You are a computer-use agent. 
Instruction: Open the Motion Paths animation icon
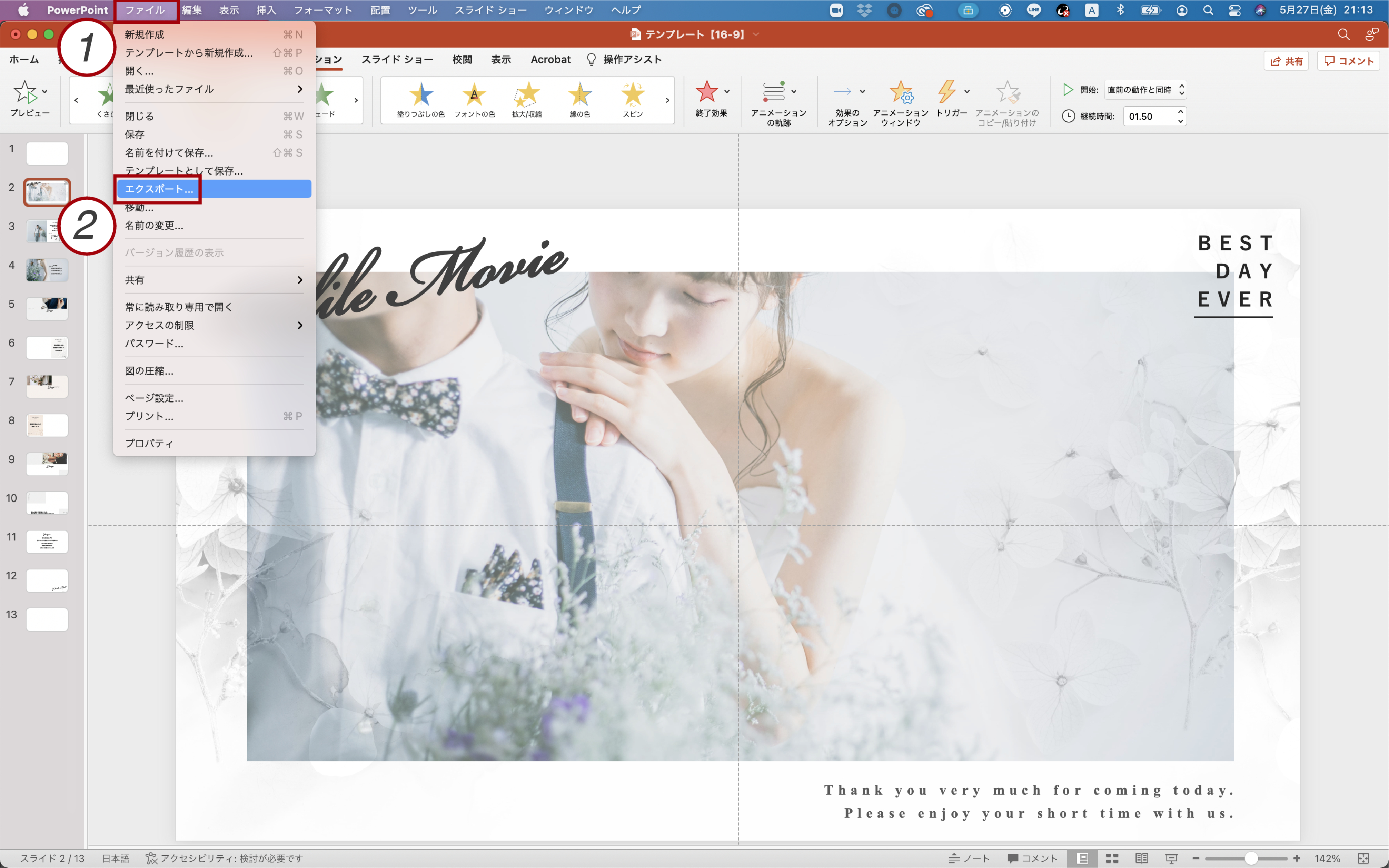(x=774, y=91)
